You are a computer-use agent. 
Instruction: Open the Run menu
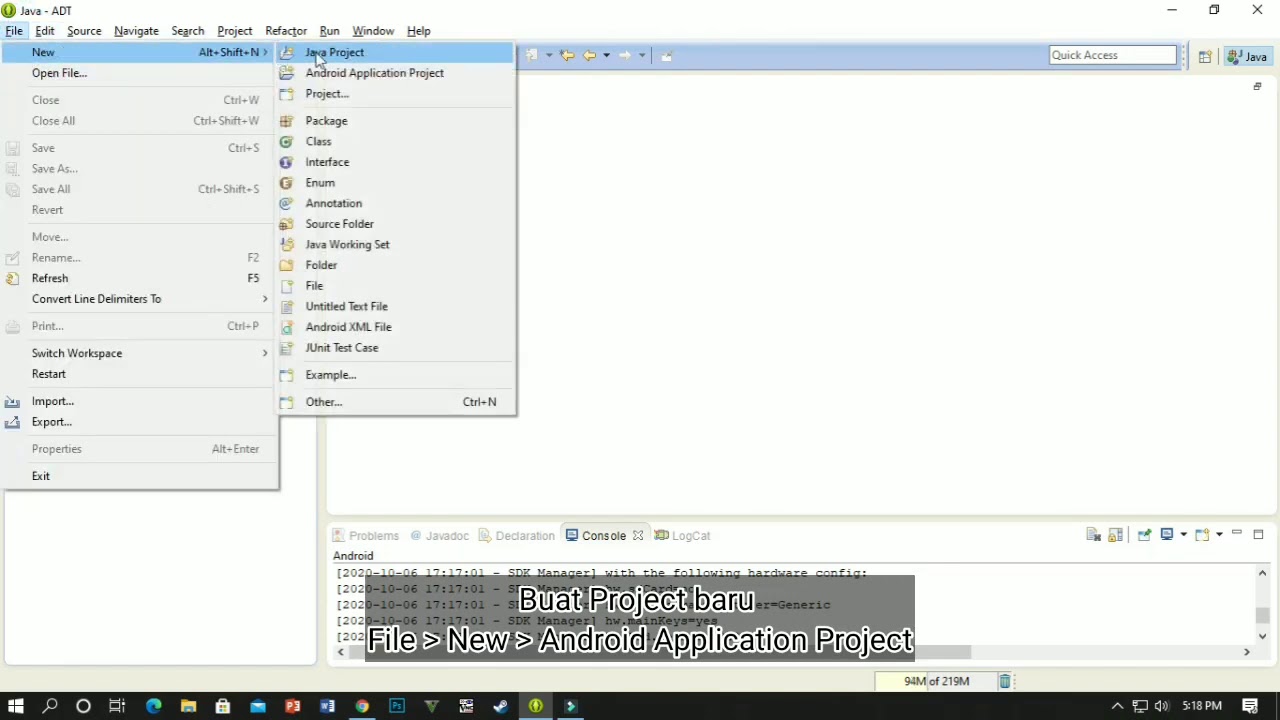[x=329, y=31]
